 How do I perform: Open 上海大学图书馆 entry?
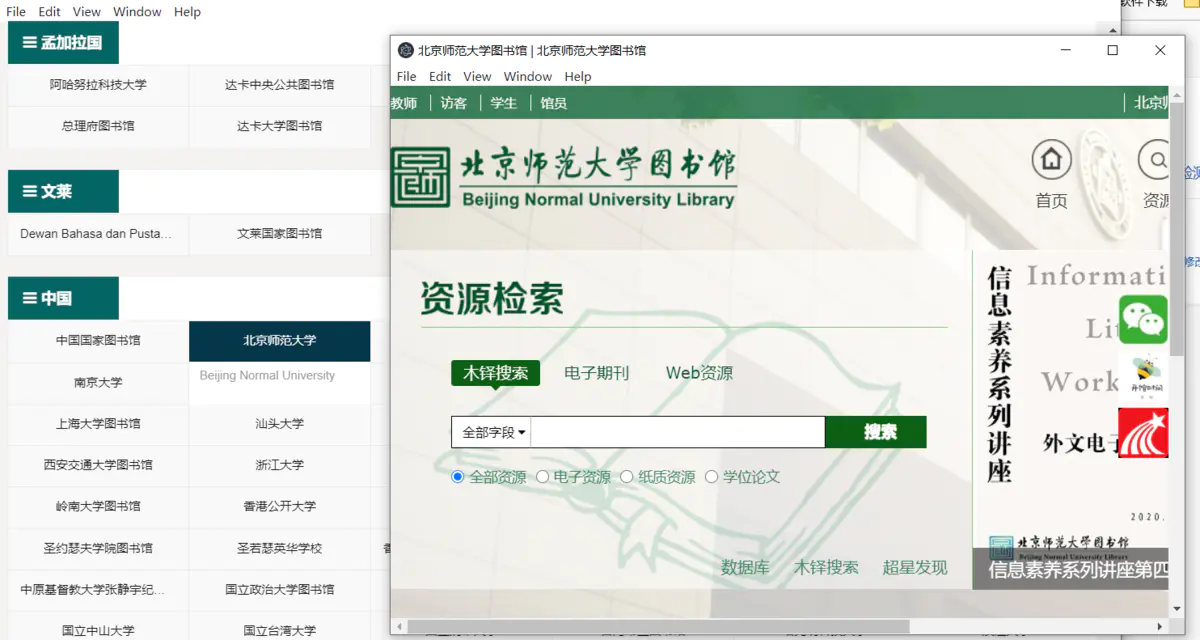pyautogui.click(x=98, y=424)
